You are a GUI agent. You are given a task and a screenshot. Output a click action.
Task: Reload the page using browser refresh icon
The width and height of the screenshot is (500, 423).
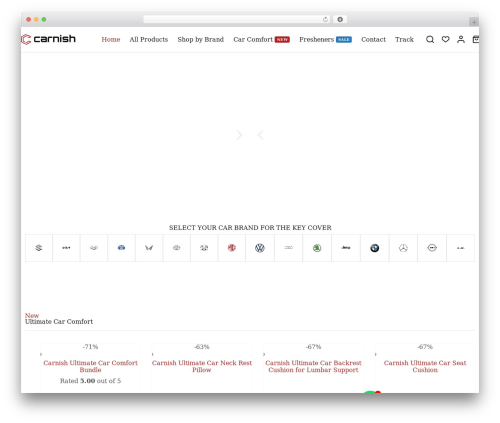[325, 19]
